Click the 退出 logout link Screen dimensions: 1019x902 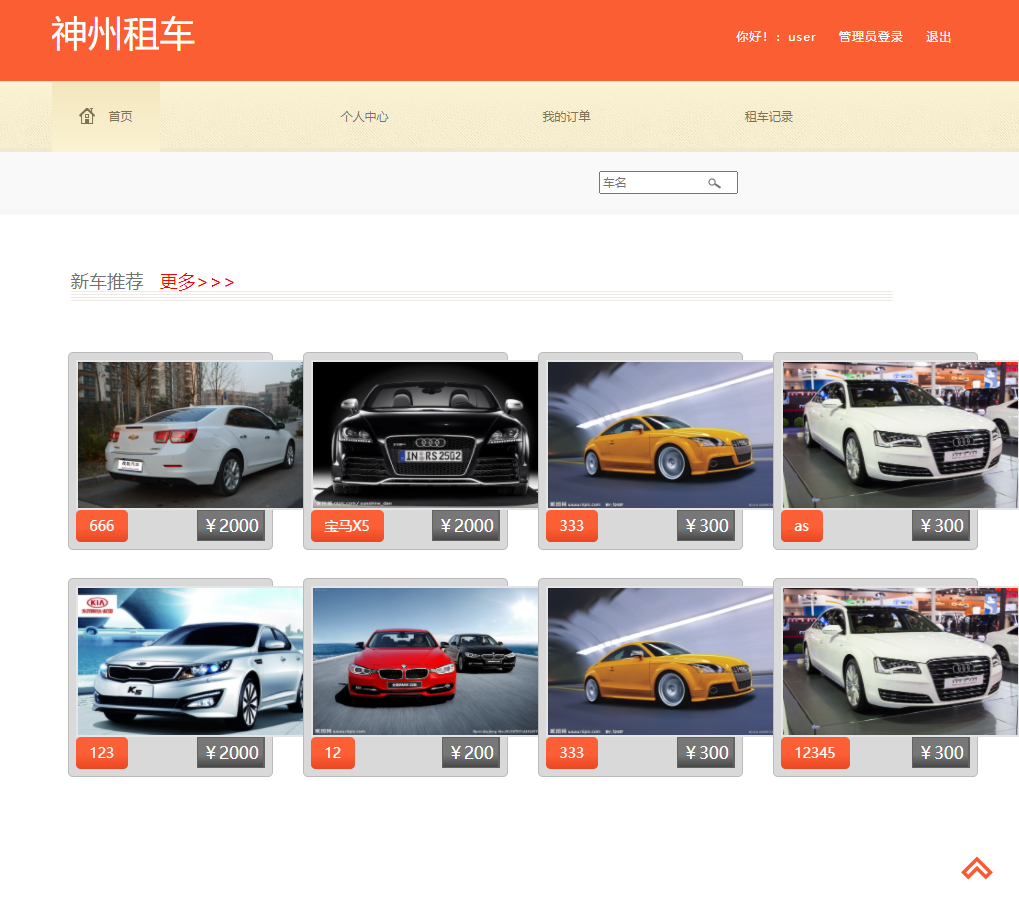937,37
